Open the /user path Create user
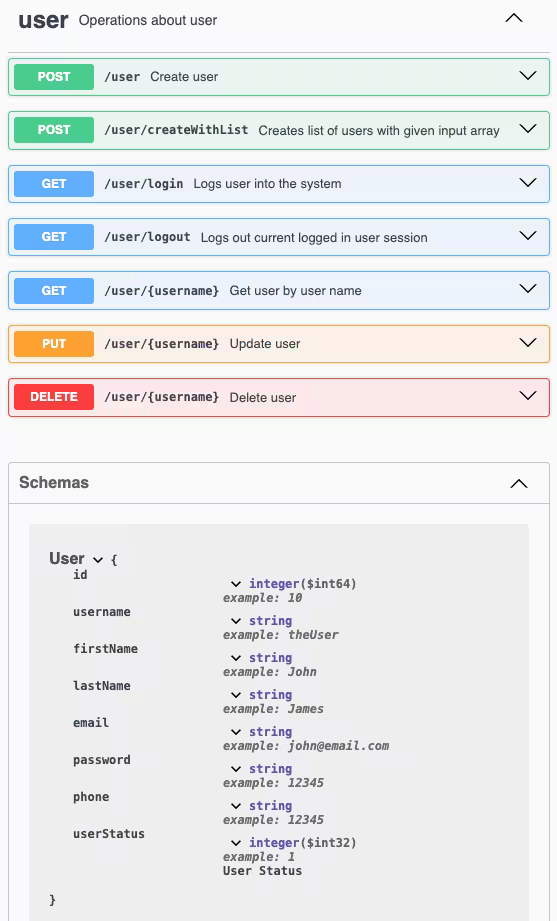The image size is (557, 921). (122, 77)
